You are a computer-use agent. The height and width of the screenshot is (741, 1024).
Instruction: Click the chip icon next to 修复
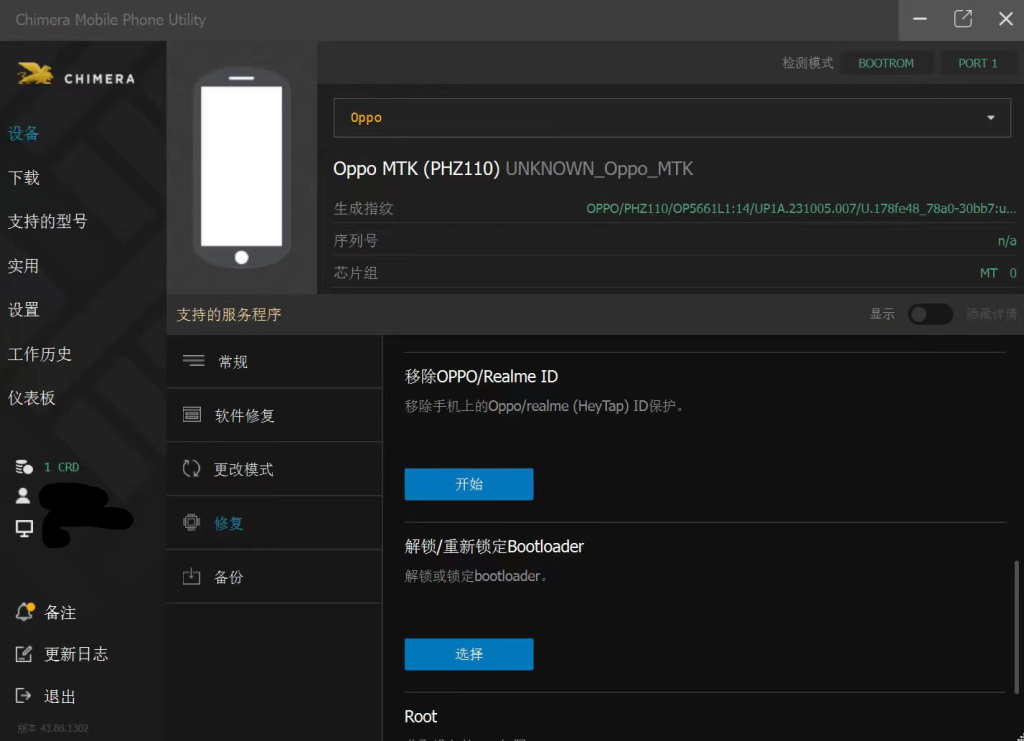[191, 522]
